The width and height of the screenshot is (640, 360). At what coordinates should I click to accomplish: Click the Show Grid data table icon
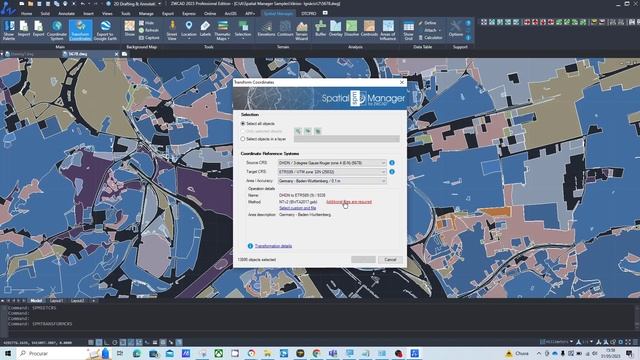click(408, 30)
